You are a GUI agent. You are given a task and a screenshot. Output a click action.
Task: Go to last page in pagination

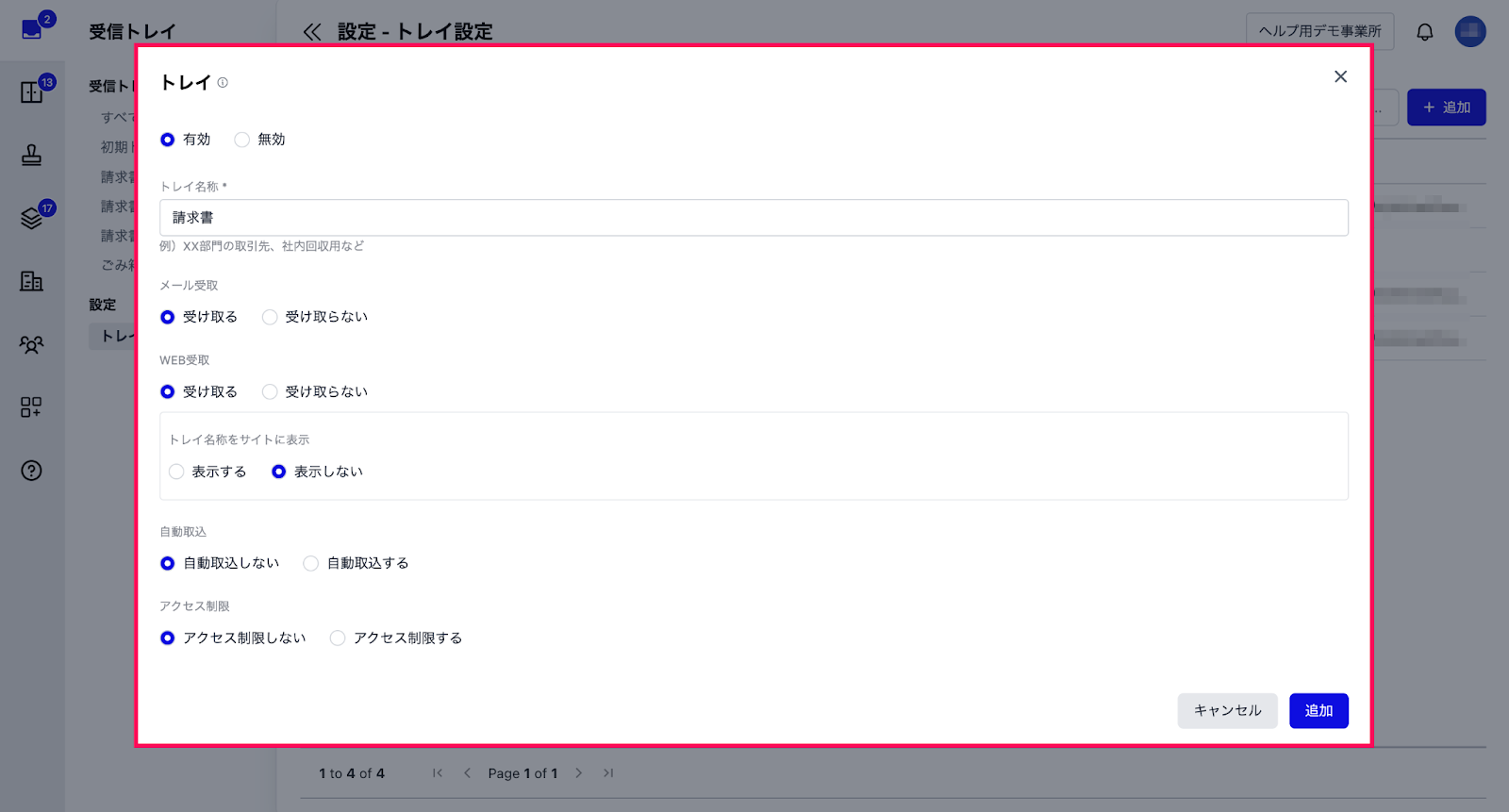608,773
